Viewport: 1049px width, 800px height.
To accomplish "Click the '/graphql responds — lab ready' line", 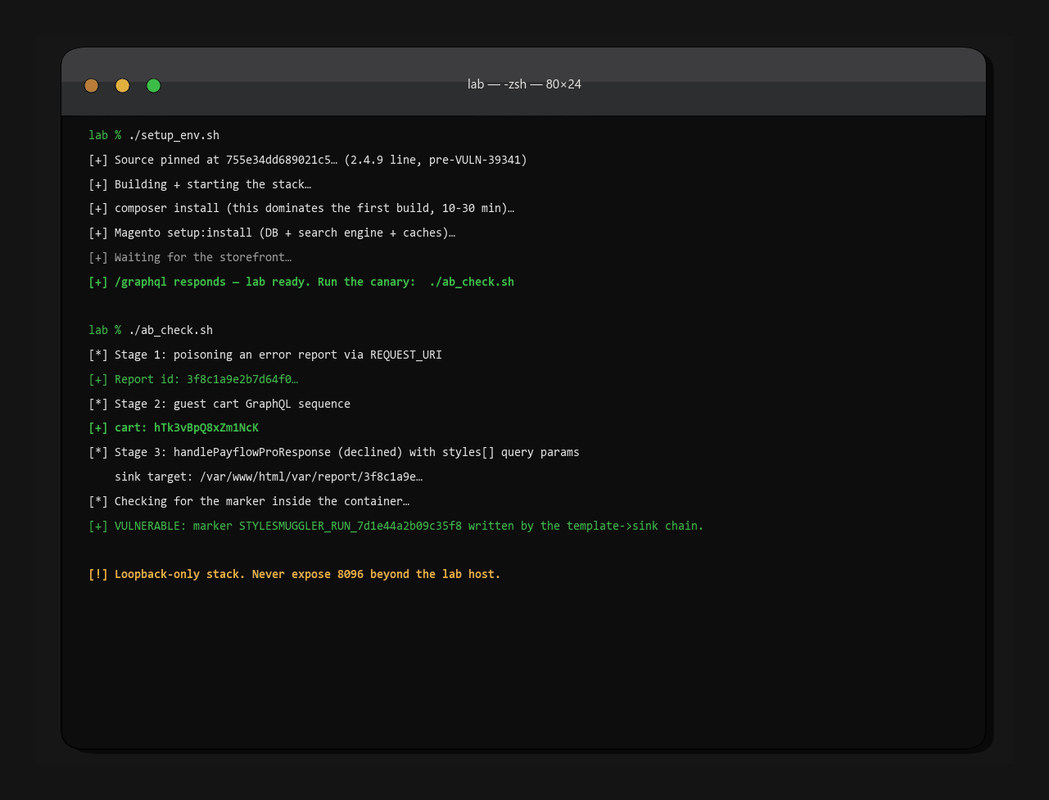I will pos(301,282).
